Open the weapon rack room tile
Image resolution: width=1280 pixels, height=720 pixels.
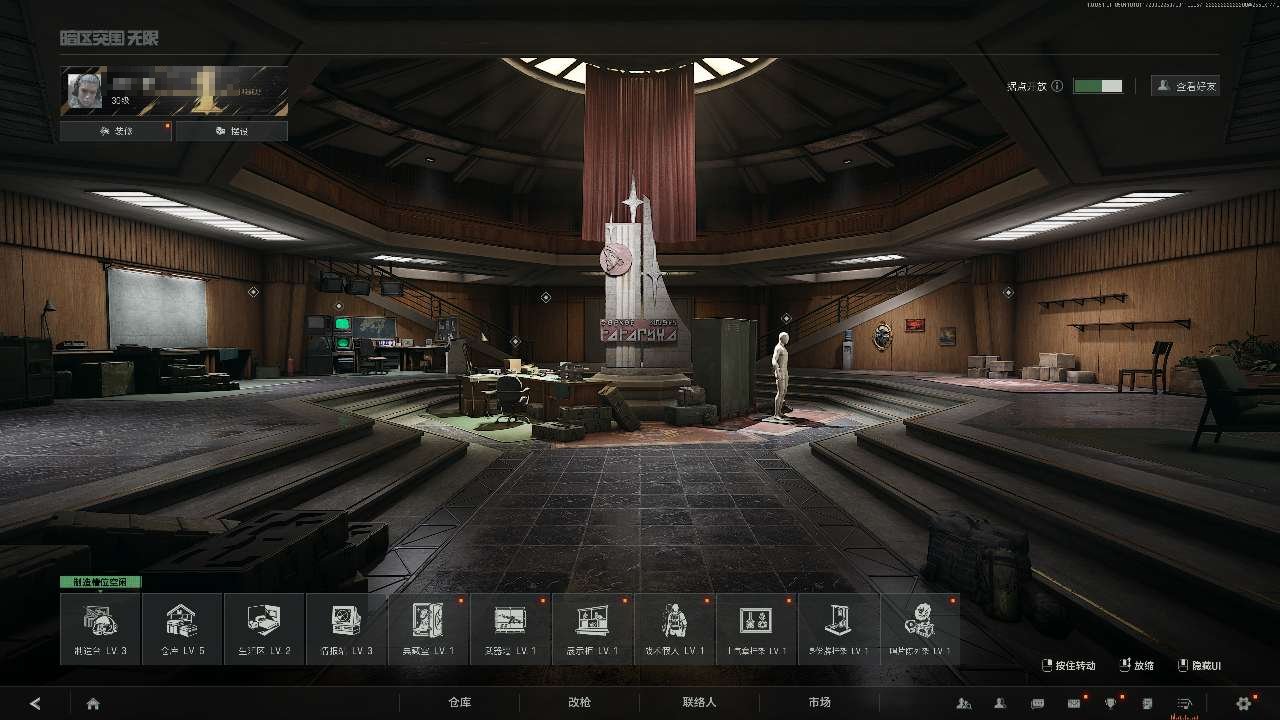click(x=511, y=629)
